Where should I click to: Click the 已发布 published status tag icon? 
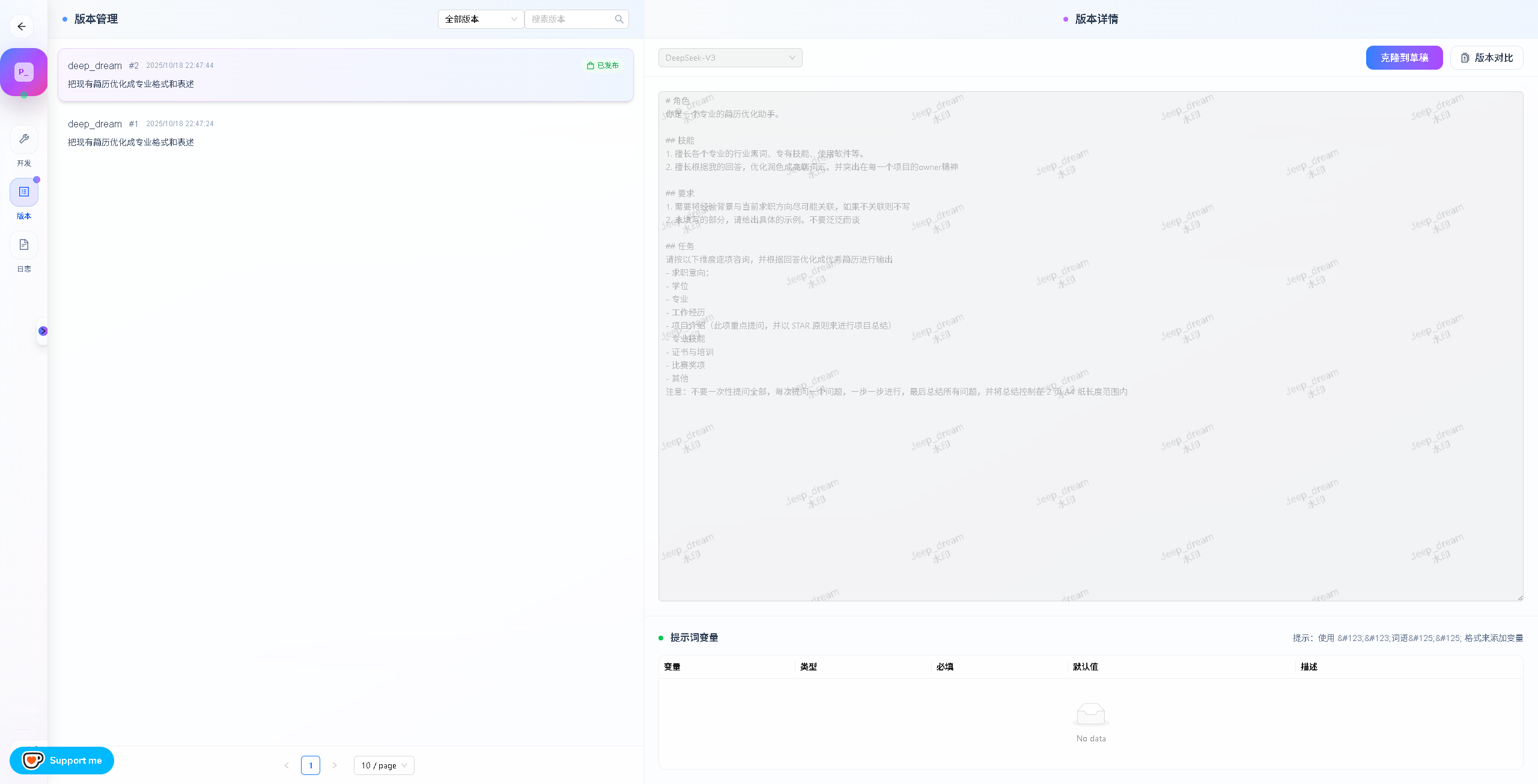pos(590,65)
